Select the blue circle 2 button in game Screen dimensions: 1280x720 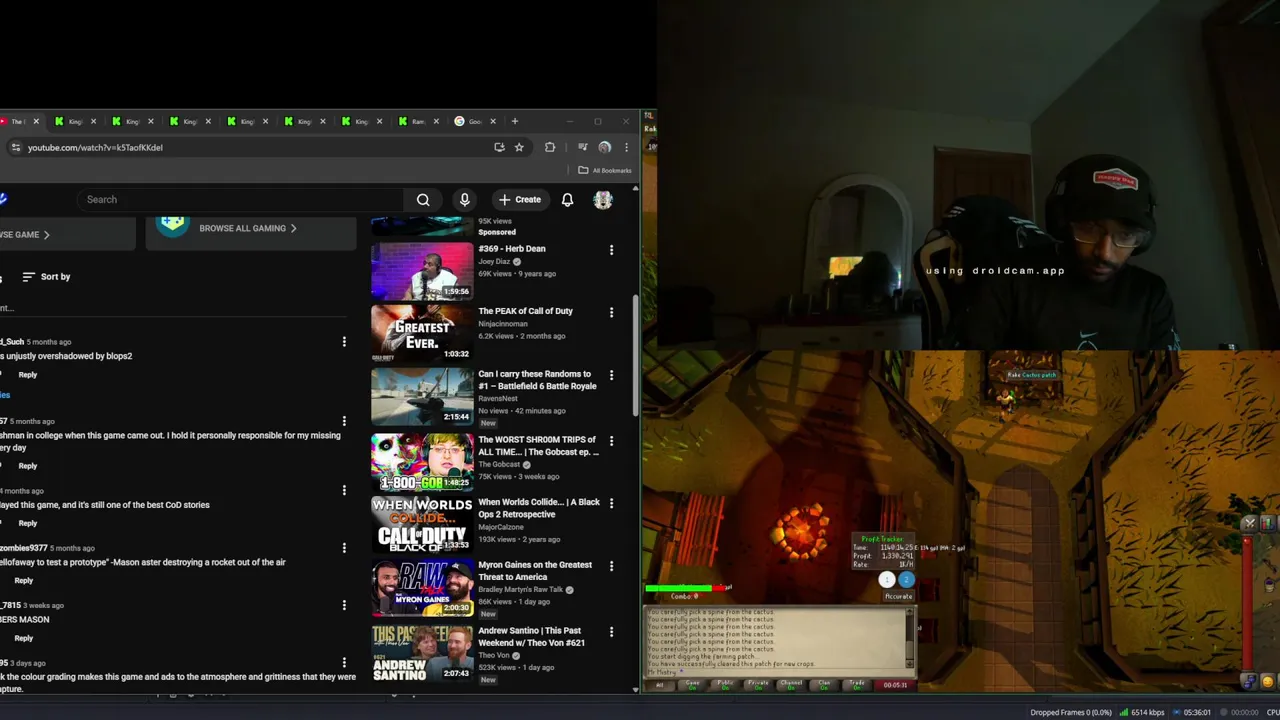tap(906, 580)
